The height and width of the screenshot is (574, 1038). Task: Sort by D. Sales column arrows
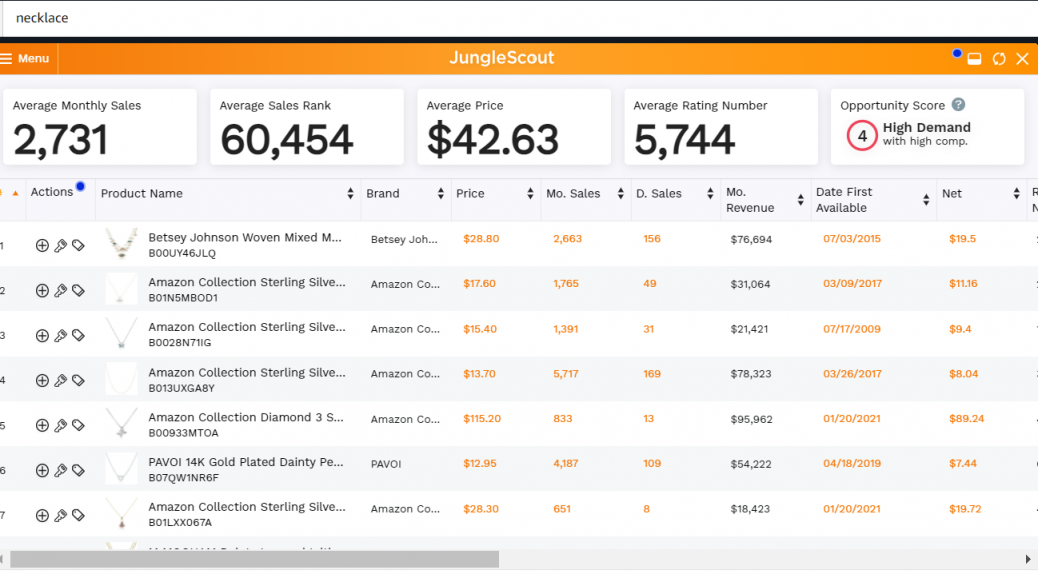click(x=710, y=193)
